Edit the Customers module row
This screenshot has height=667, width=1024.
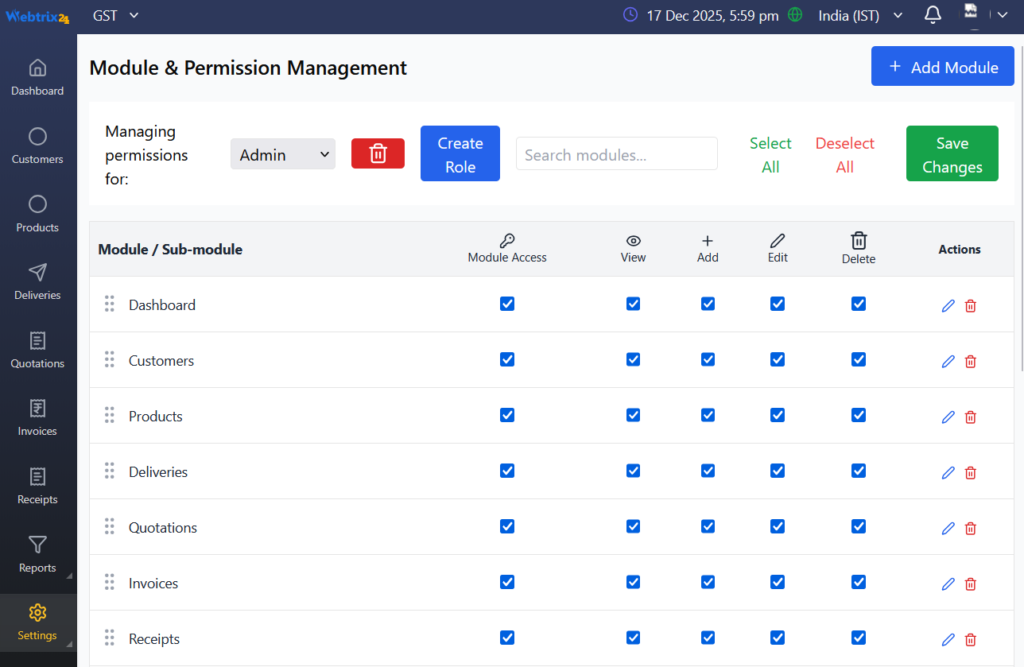(948, 361)
